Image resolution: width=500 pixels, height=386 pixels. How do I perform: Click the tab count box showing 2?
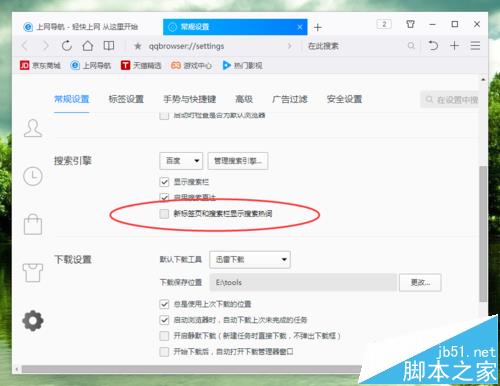(x=384, y=24)
